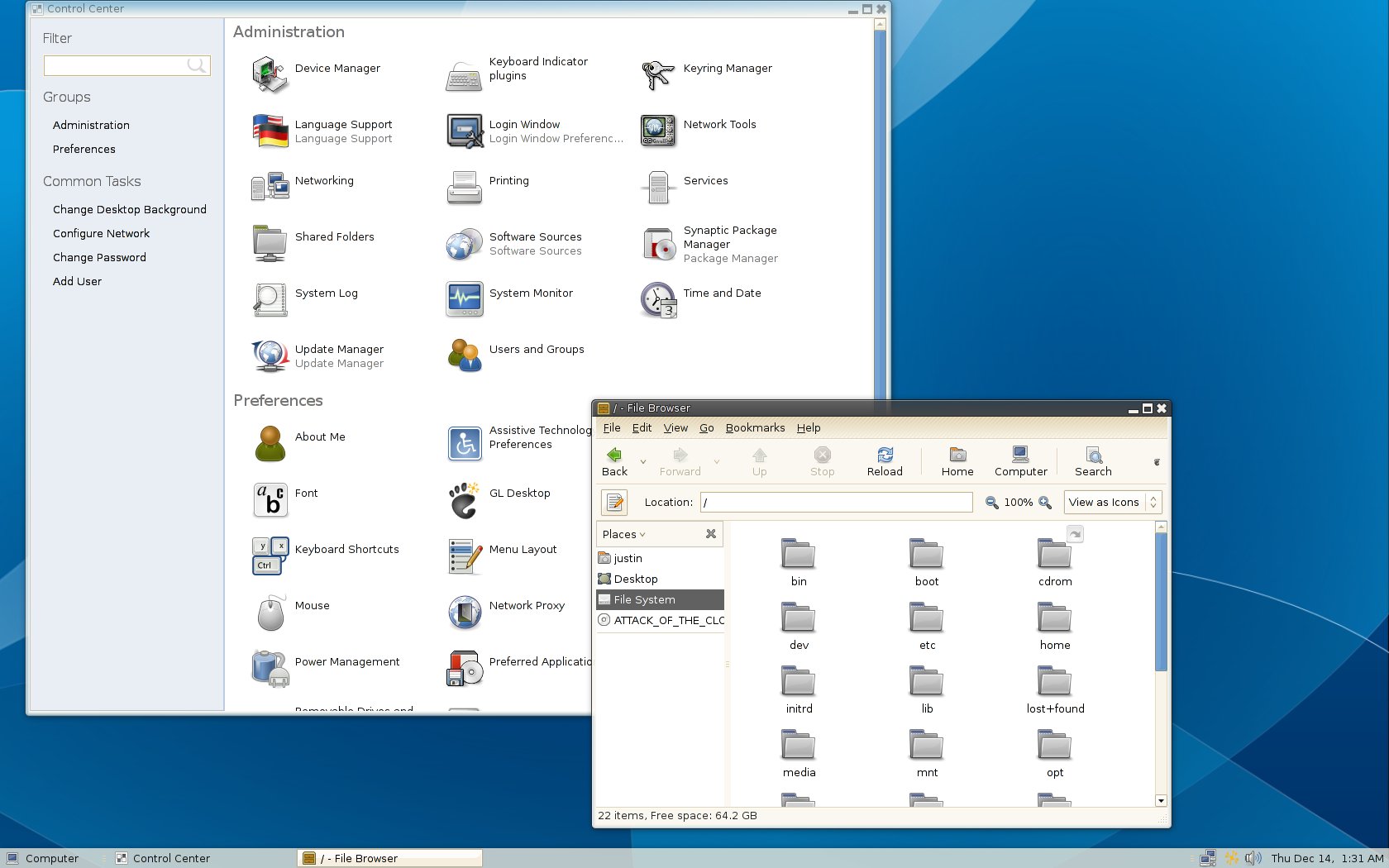This screenshot has height=868, width=1389.
Task: Launch System Monitor
Action: [x=510, y=298]
